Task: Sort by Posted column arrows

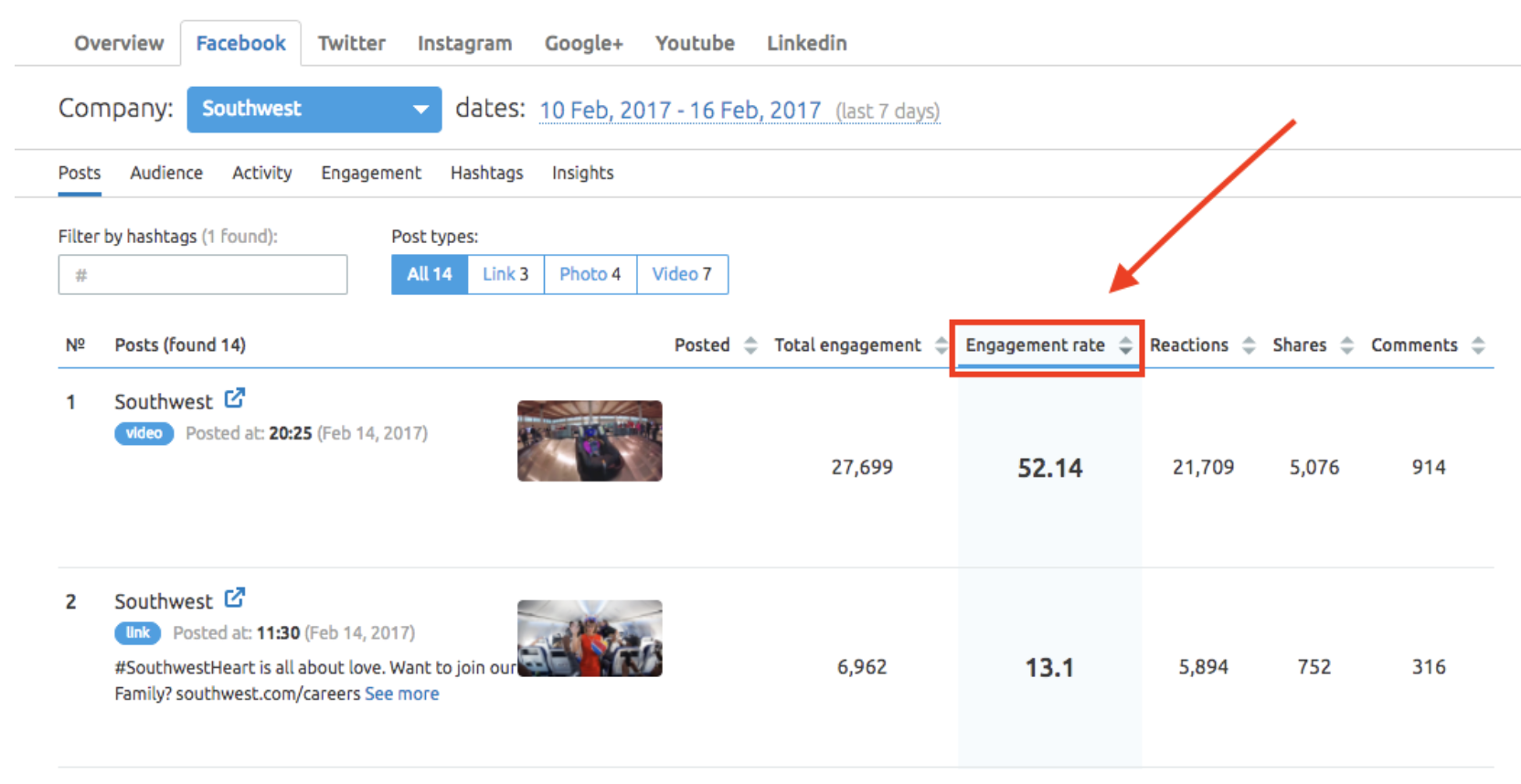Action: point(750,345)
